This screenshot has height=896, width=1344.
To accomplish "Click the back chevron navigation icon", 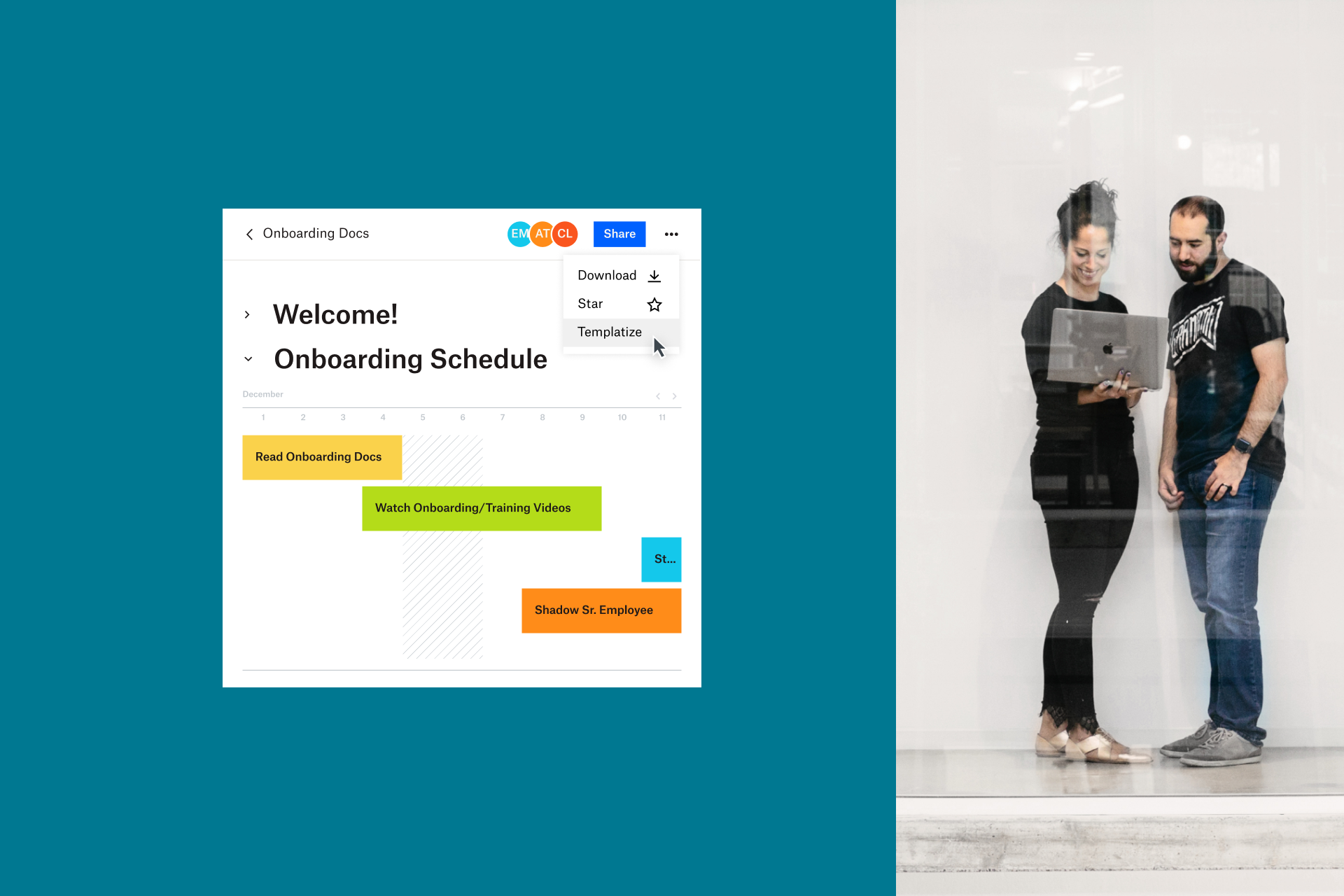I will 248,234.
